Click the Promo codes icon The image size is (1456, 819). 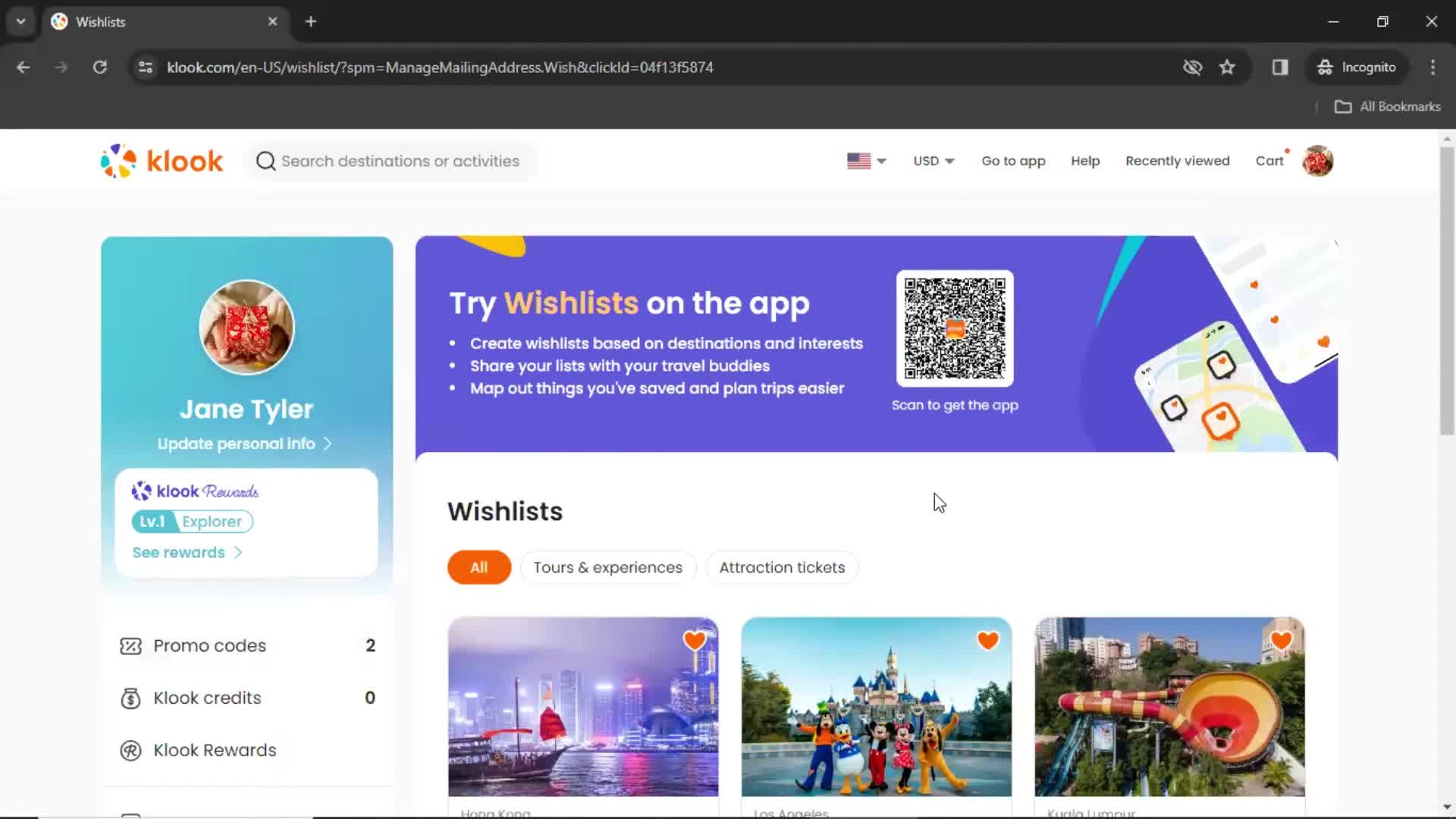(131, 645)
